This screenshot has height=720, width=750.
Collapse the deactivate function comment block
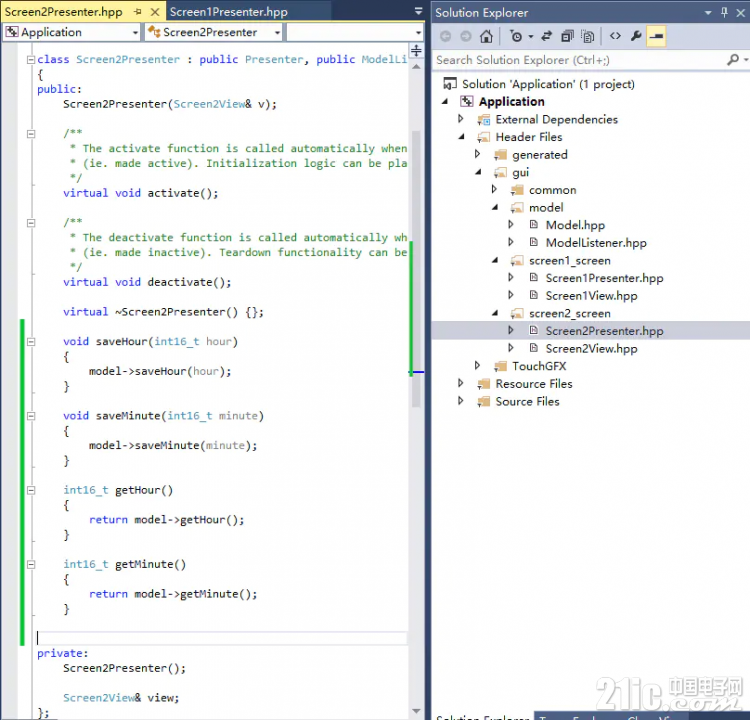point(31,223)
